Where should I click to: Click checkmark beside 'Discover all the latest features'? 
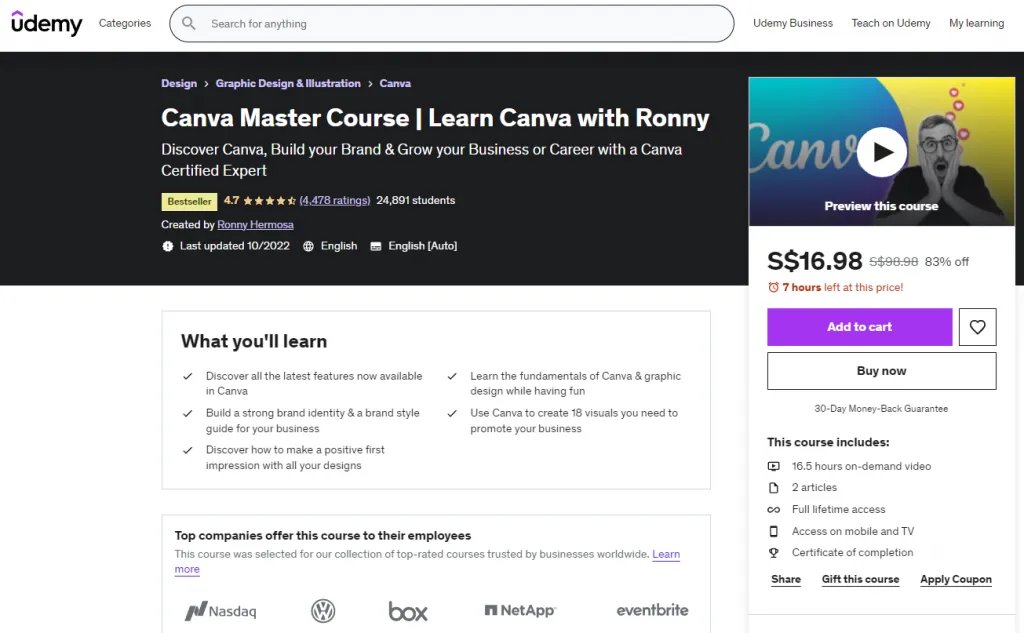(x=187, y=376)
